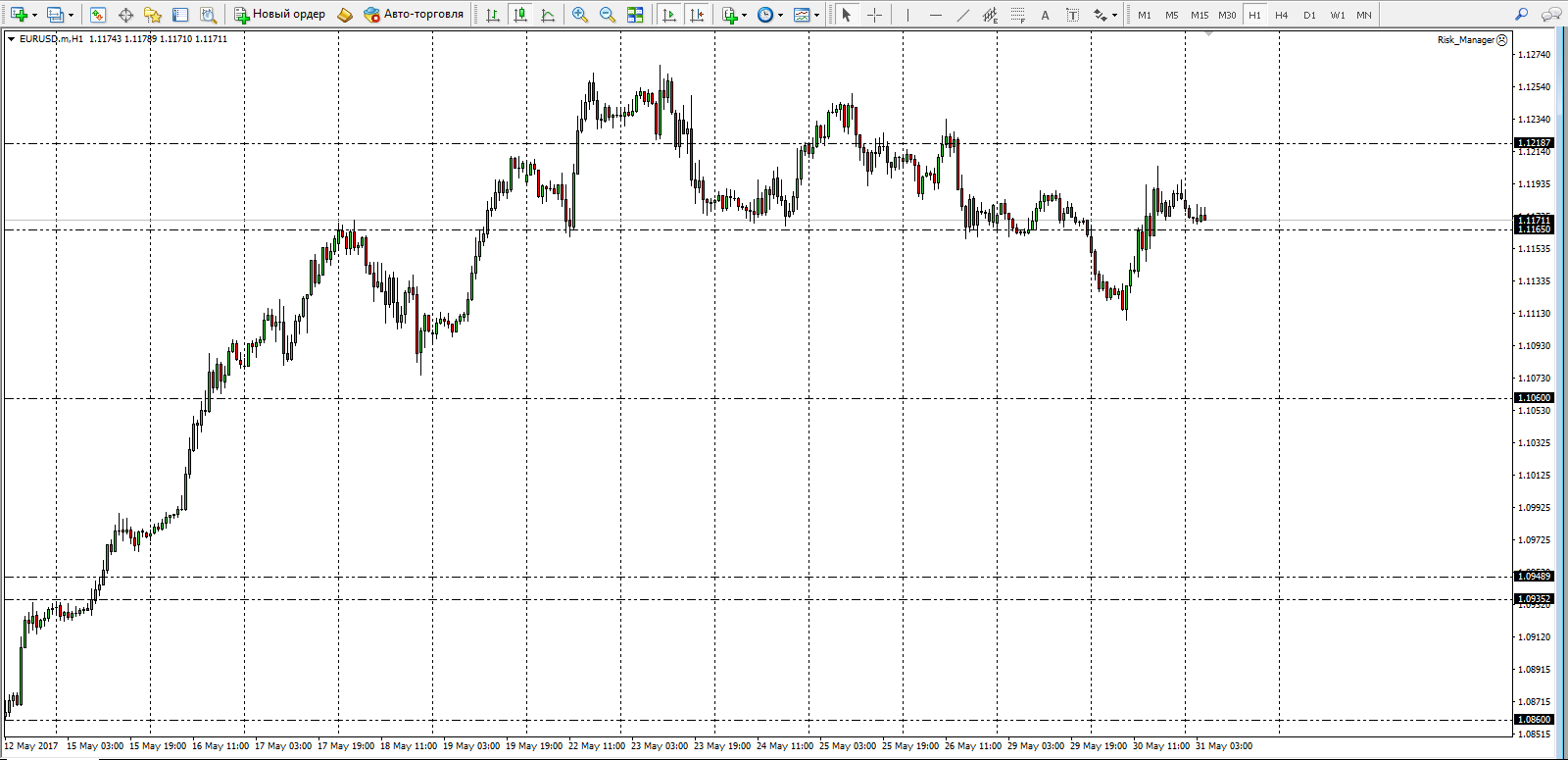Viewport: 1568px width, 760px height.
Task: Switch chart to bar chart type
Action: pos(493,15)
